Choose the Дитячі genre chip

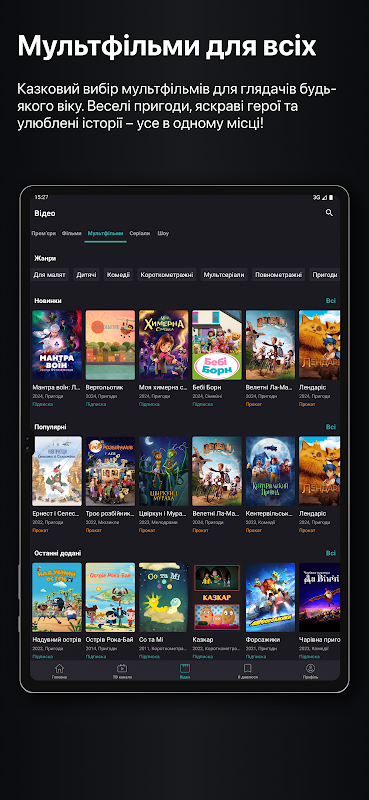coord(86,274)
